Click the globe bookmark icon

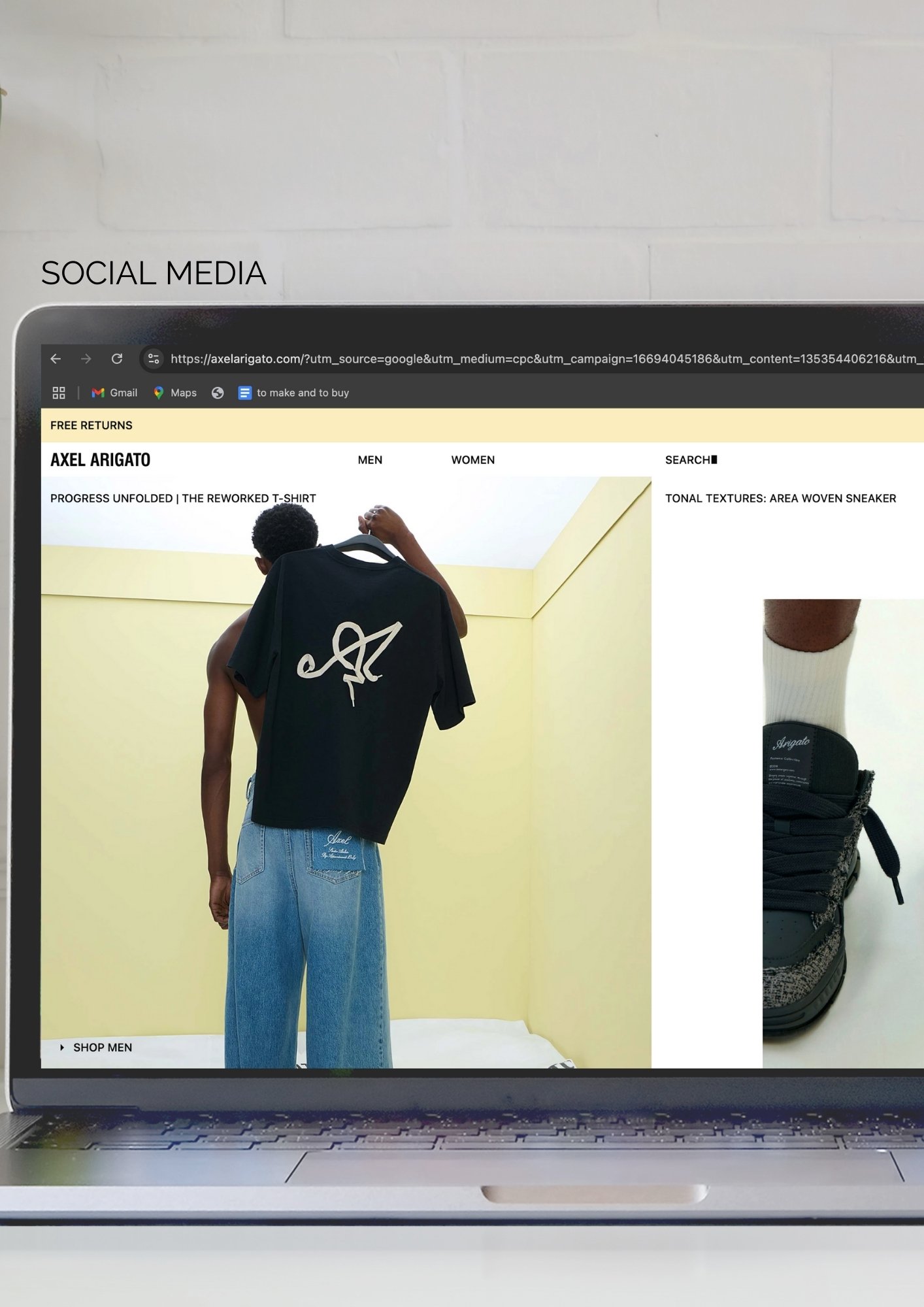[x=218, y=393]
